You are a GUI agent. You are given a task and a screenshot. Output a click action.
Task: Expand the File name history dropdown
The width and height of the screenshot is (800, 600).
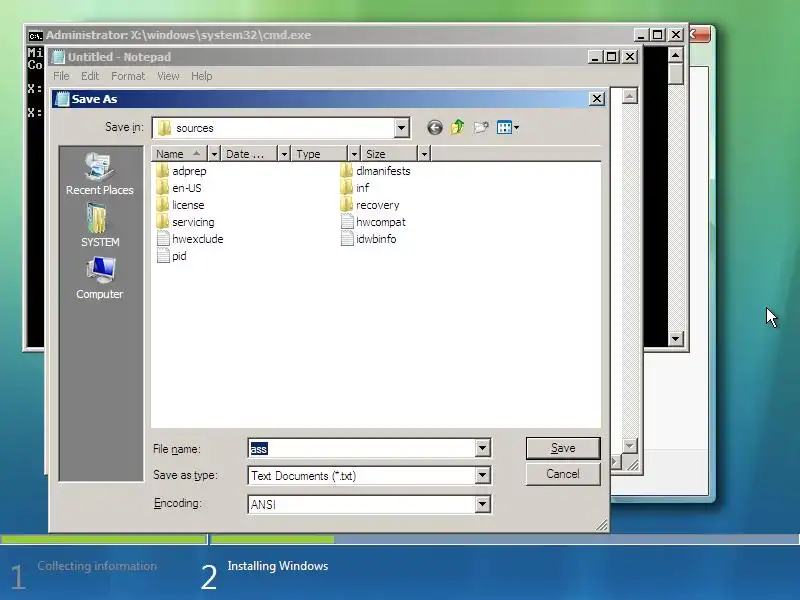tap(482, 448)
